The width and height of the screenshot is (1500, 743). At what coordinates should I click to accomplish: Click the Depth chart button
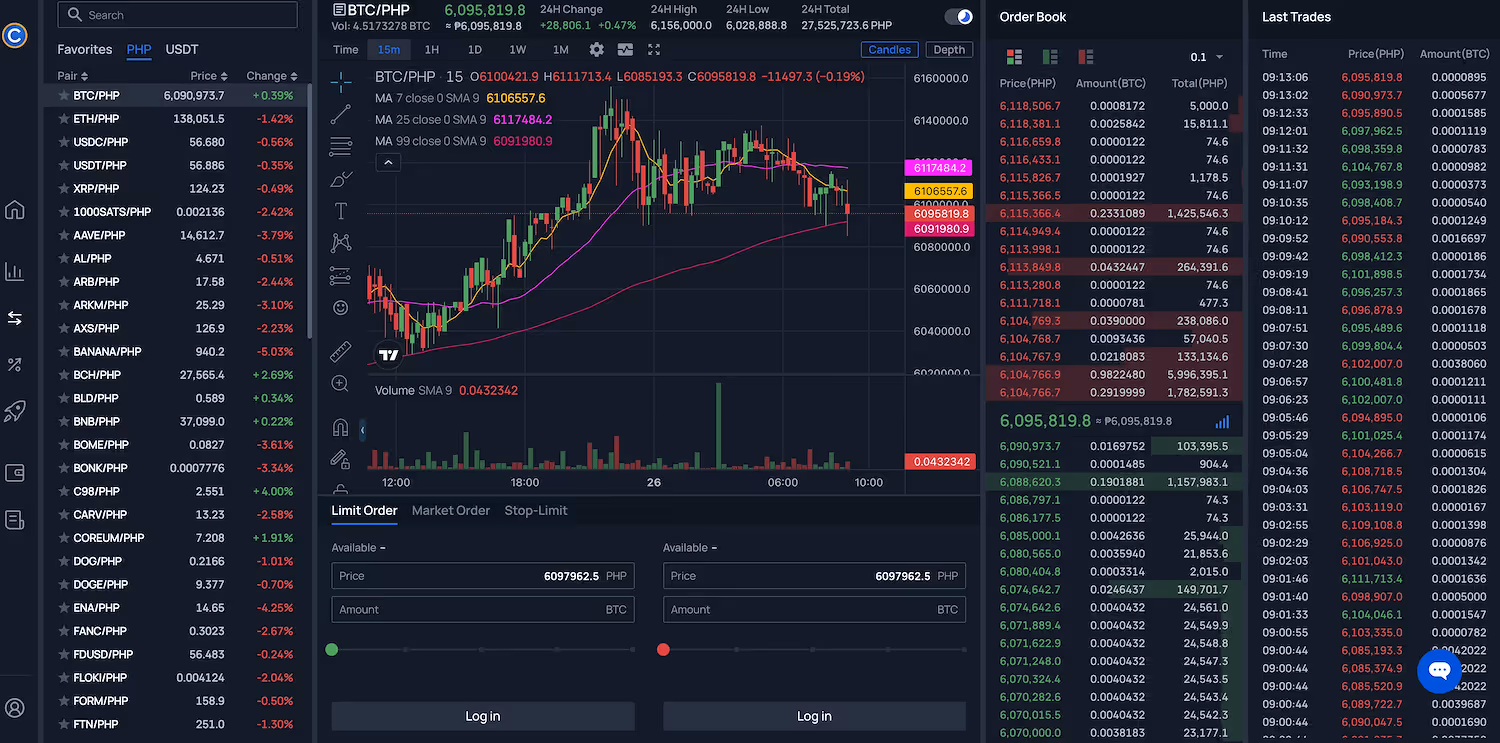pyautogui.click(x=949, y=50)
